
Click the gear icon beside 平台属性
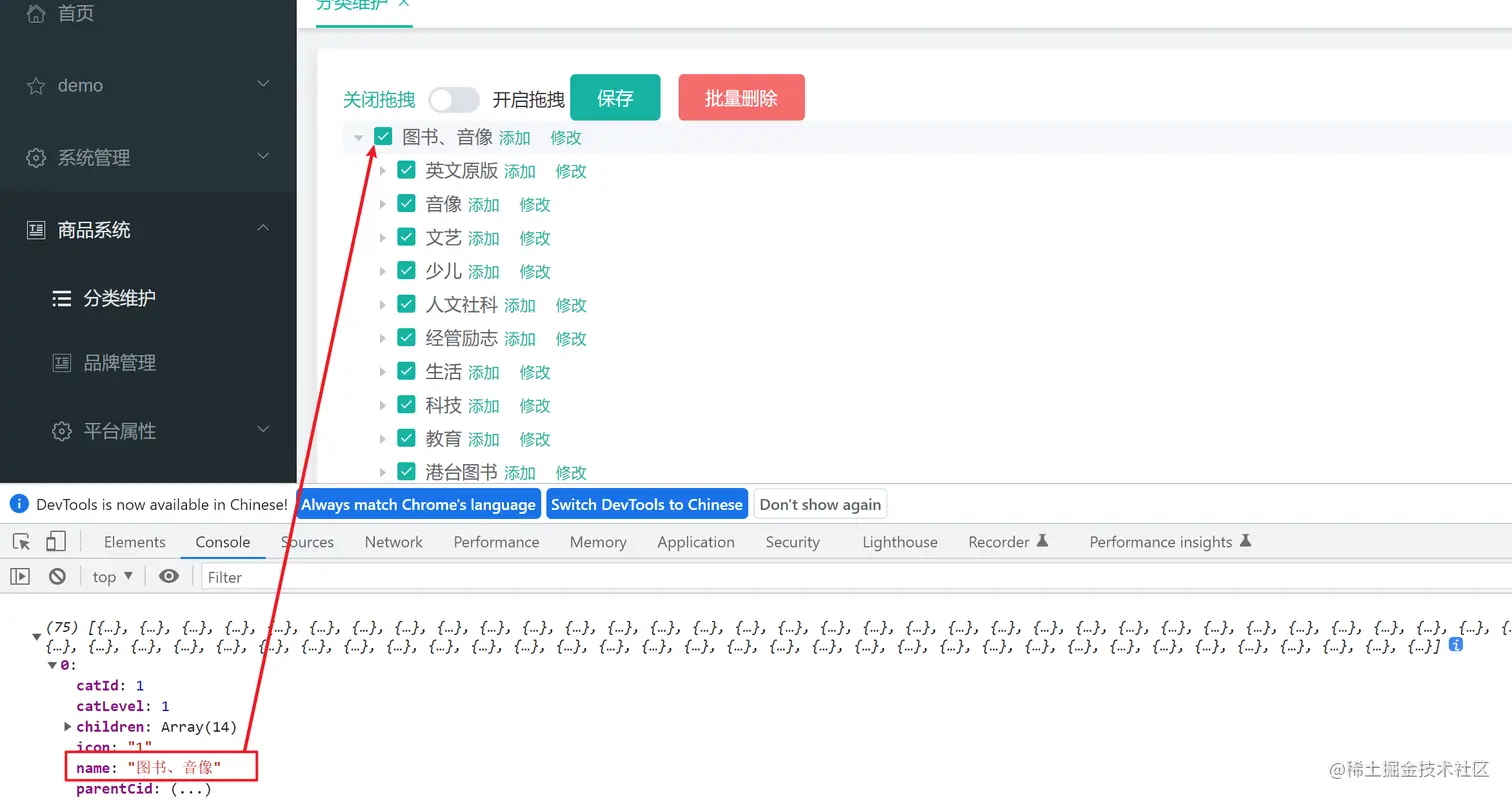62,431
